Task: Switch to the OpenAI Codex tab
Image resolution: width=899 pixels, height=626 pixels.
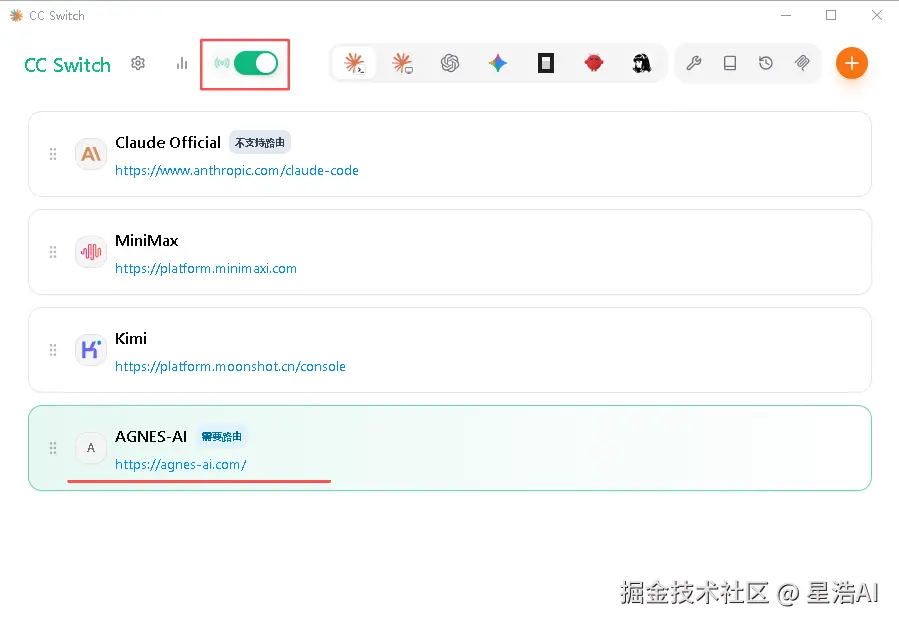Action: coord(450,63)
